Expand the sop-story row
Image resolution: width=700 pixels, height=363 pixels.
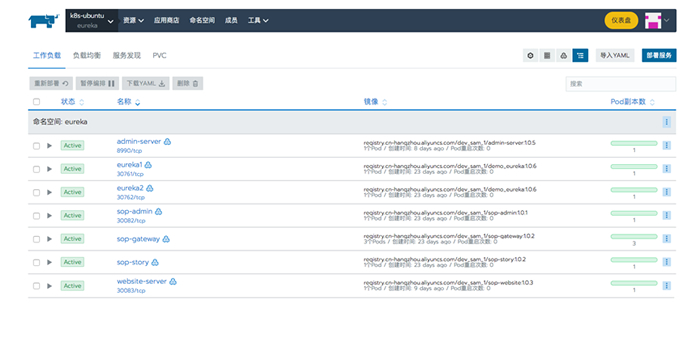pos(50,262)
